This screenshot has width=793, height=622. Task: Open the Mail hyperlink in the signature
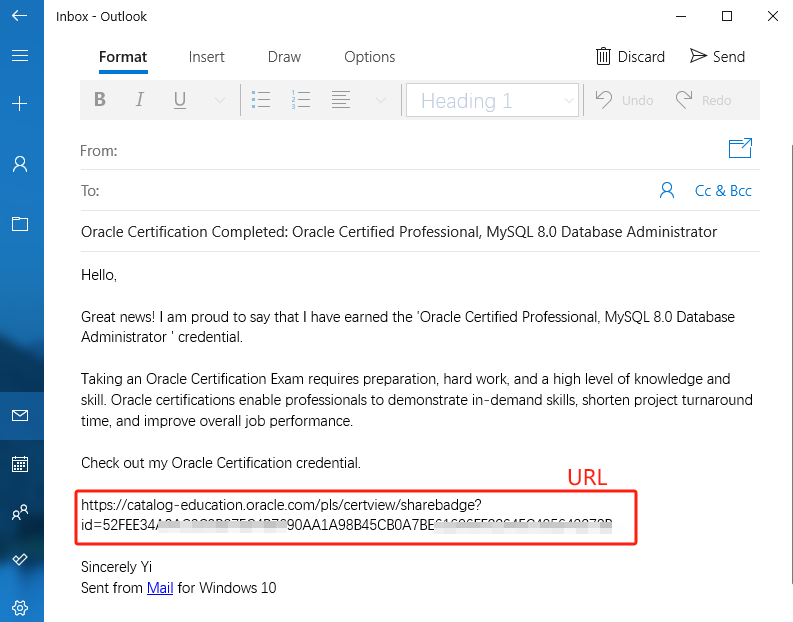(160, 588)
